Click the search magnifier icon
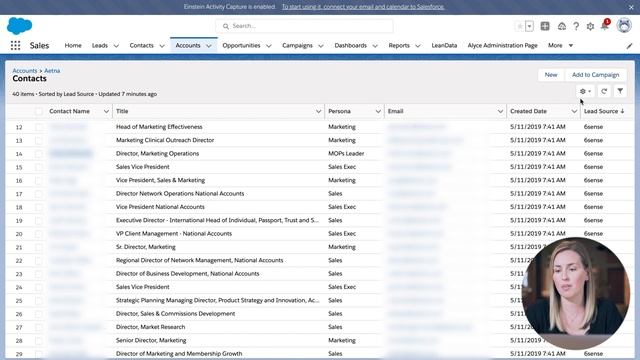Viewport: 640px width, 360px height. (x=226, y=26)
